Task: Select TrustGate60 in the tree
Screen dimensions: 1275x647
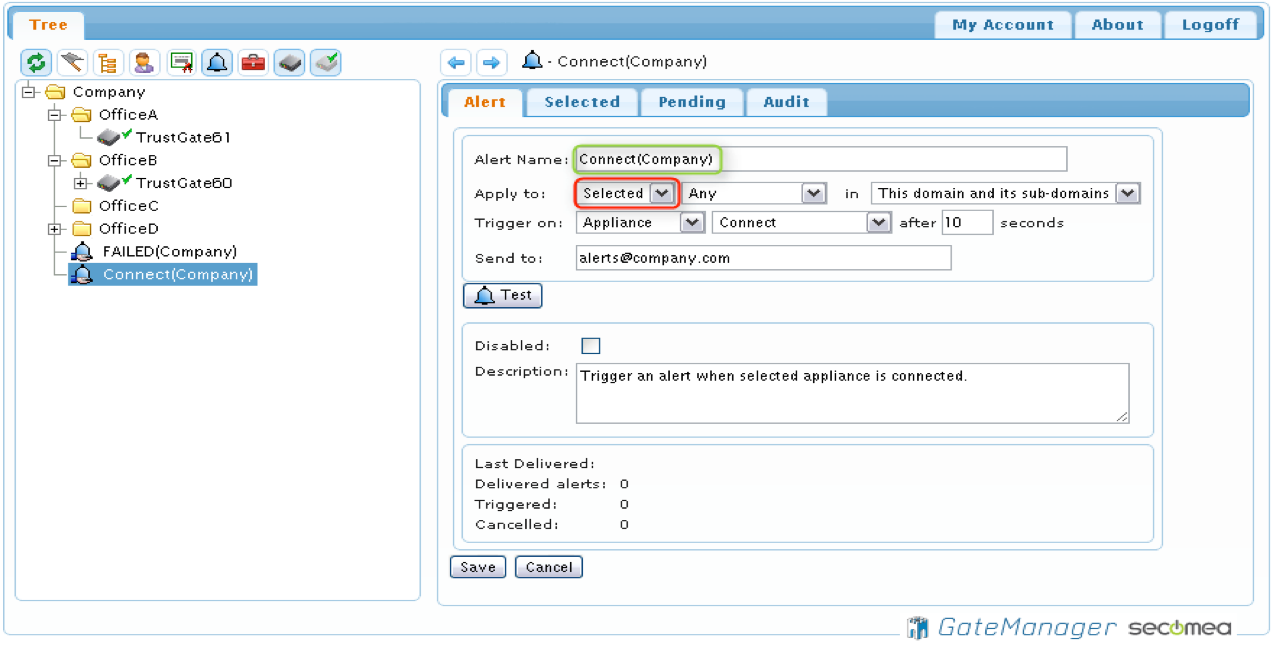Action: point(184,183)
